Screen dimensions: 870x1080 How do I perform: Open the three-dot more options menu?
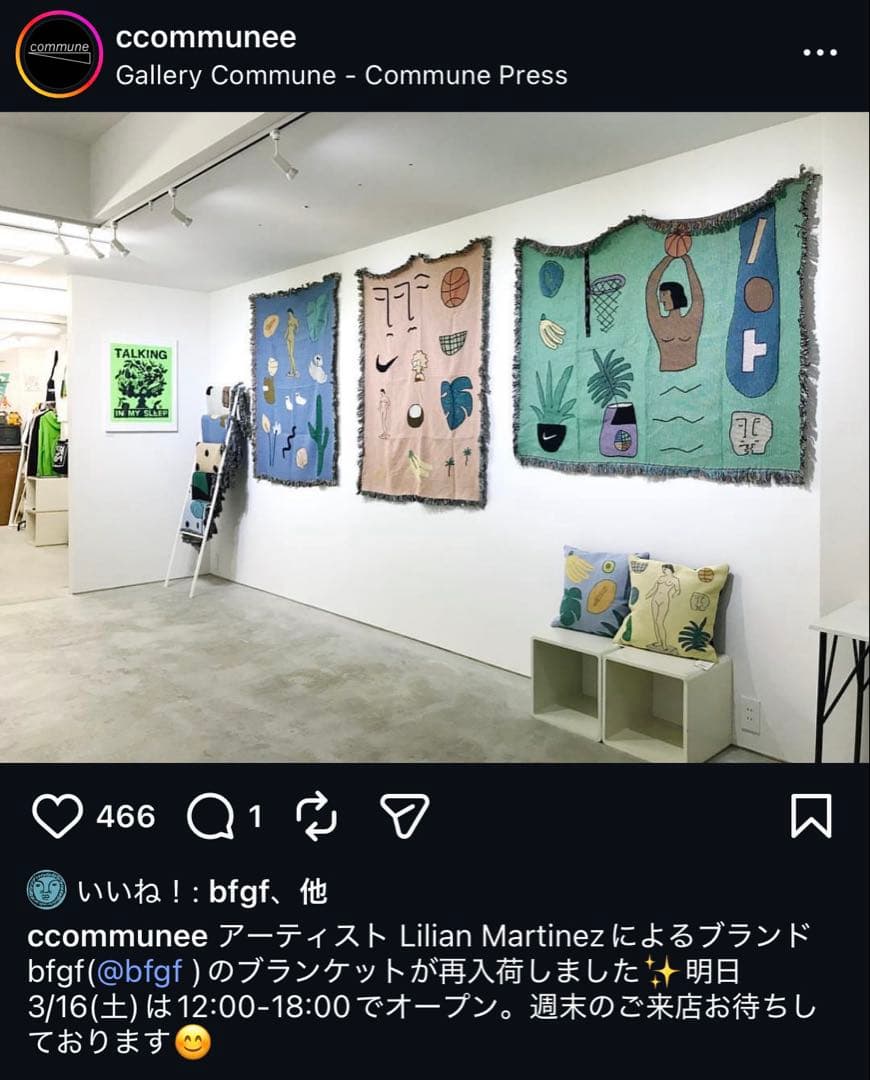tap(820, 52)
